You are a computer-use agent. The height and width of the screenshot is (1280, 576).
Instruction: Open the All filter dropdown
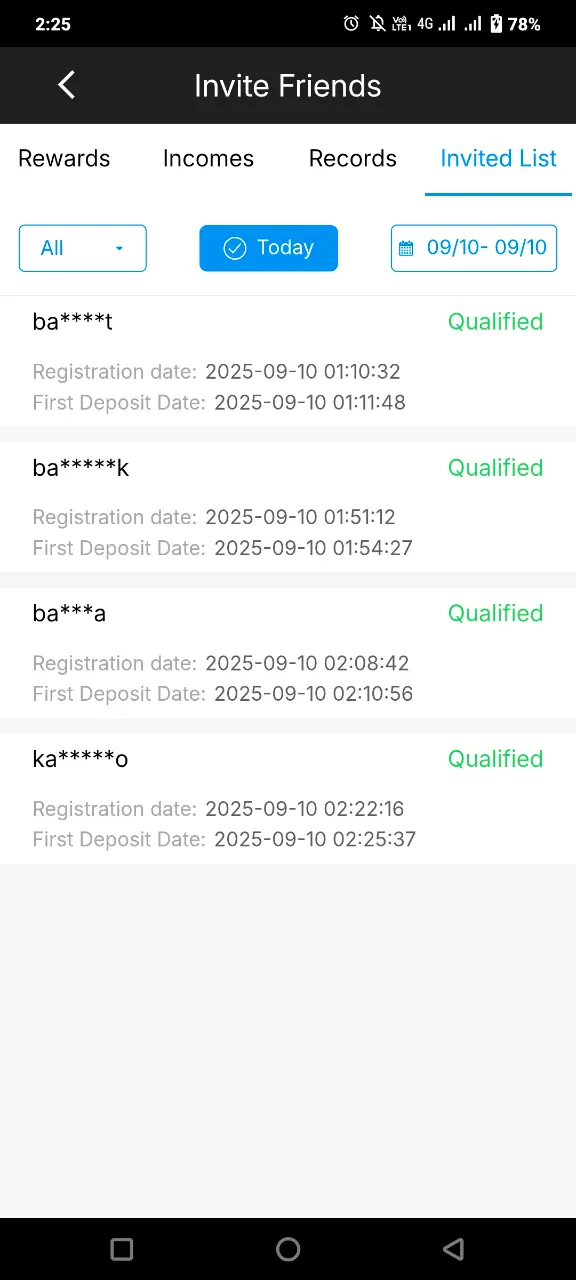[x=83, y=248]
